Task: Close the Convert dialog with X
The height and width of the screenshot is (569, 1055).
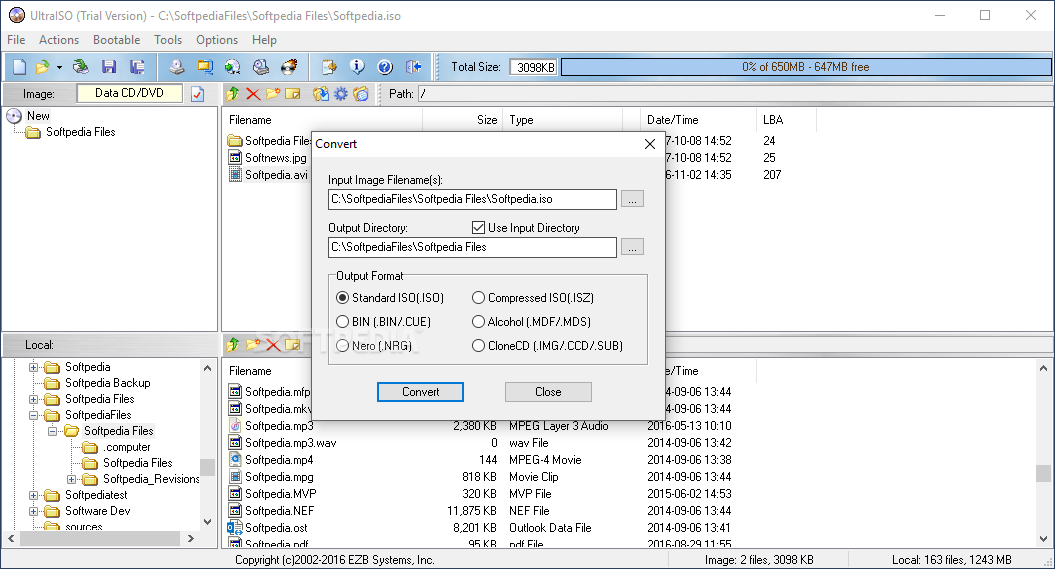Action: tap(650, 144)
